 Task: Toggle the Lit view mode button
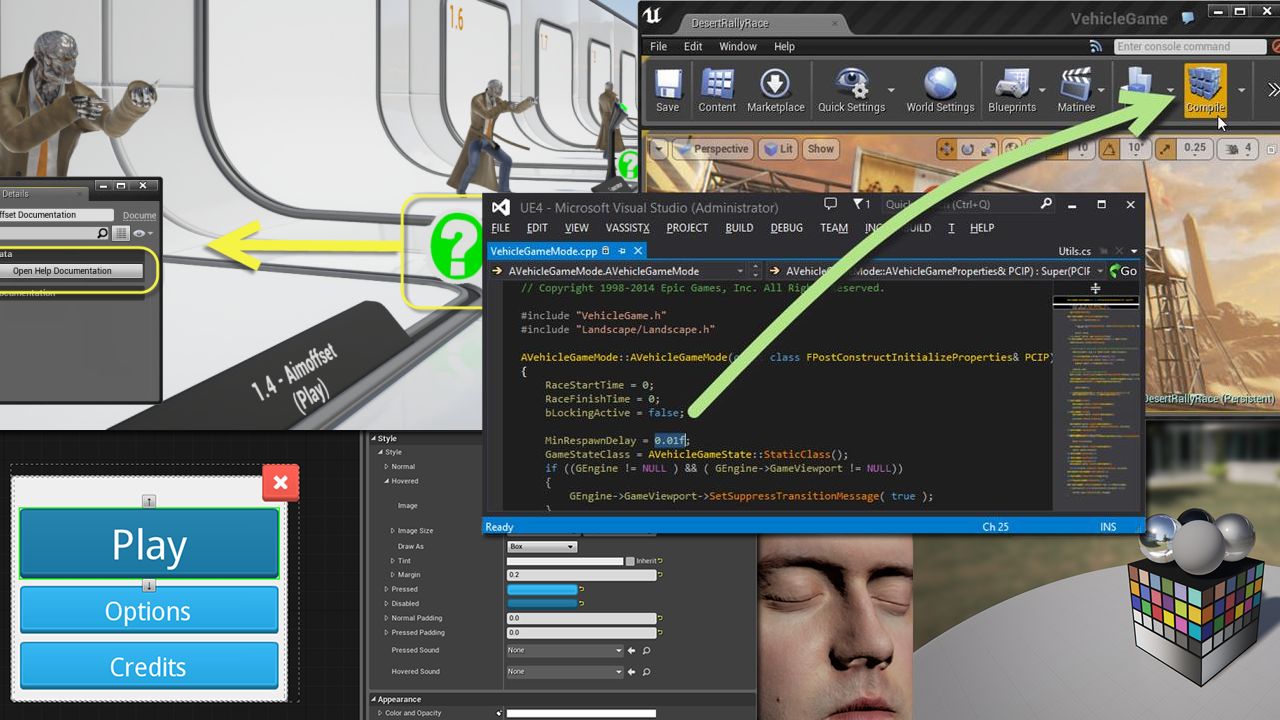coord(777,149)
